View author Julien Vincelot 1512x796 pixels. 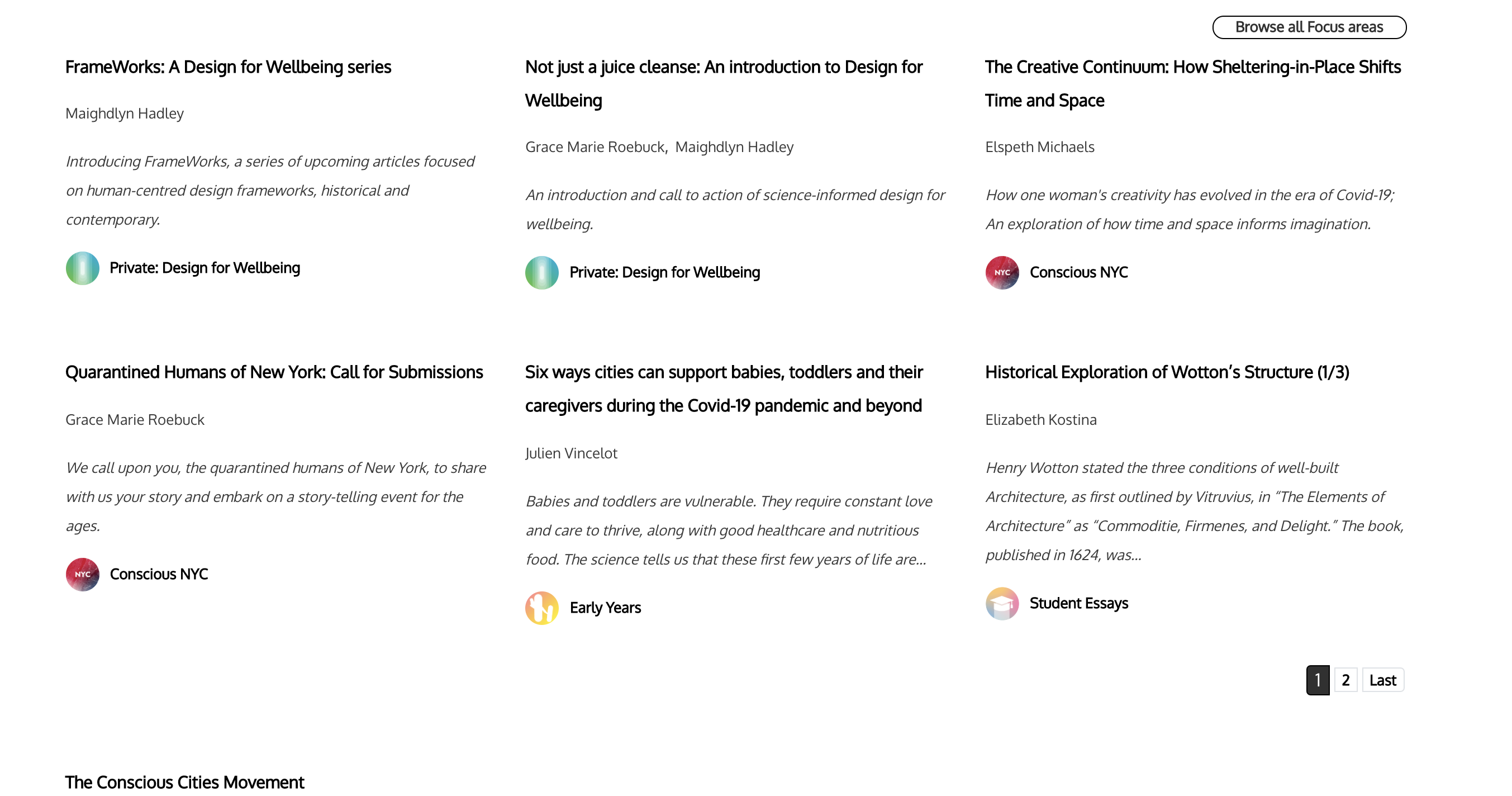tap(570, 453)
